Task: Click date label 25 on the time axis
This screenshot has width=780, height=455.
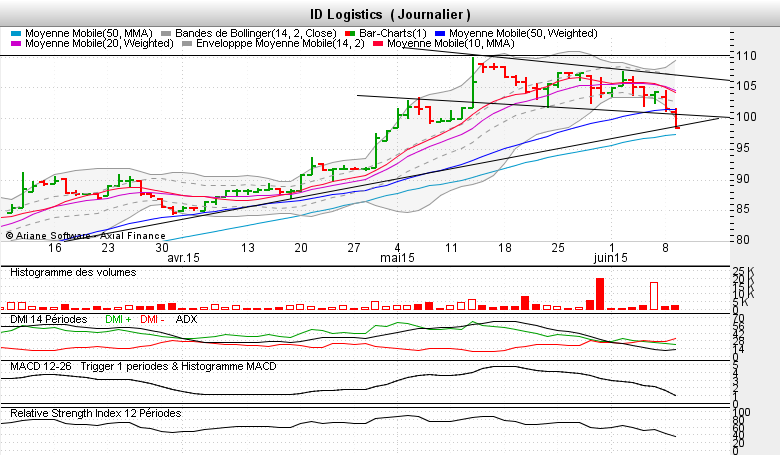Action: (558, 248)
